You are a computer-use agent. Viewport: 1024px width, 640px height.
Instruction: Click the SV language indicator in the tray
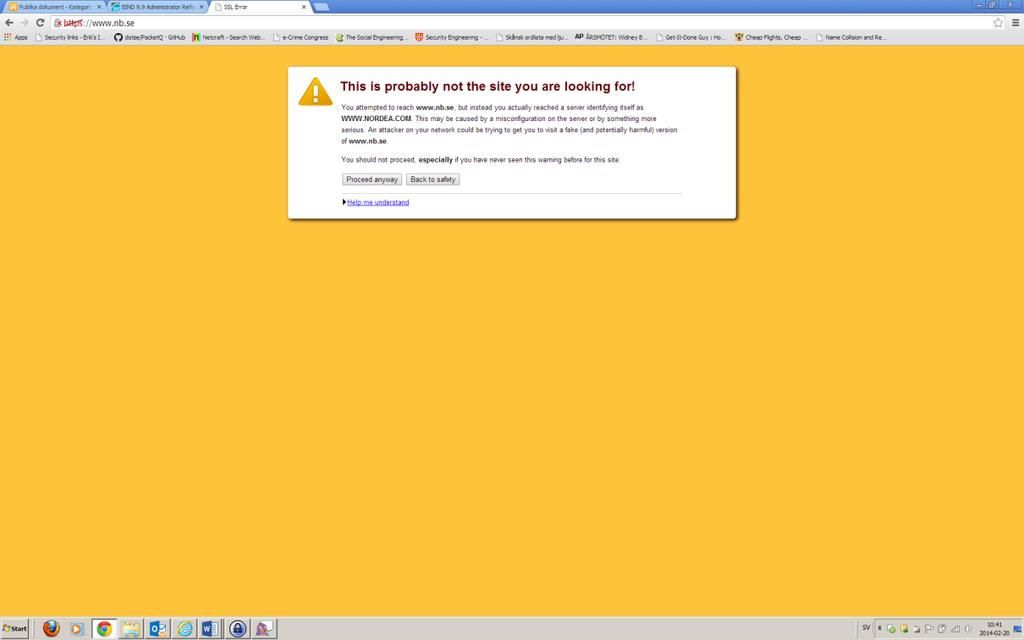tap(866, 628)
